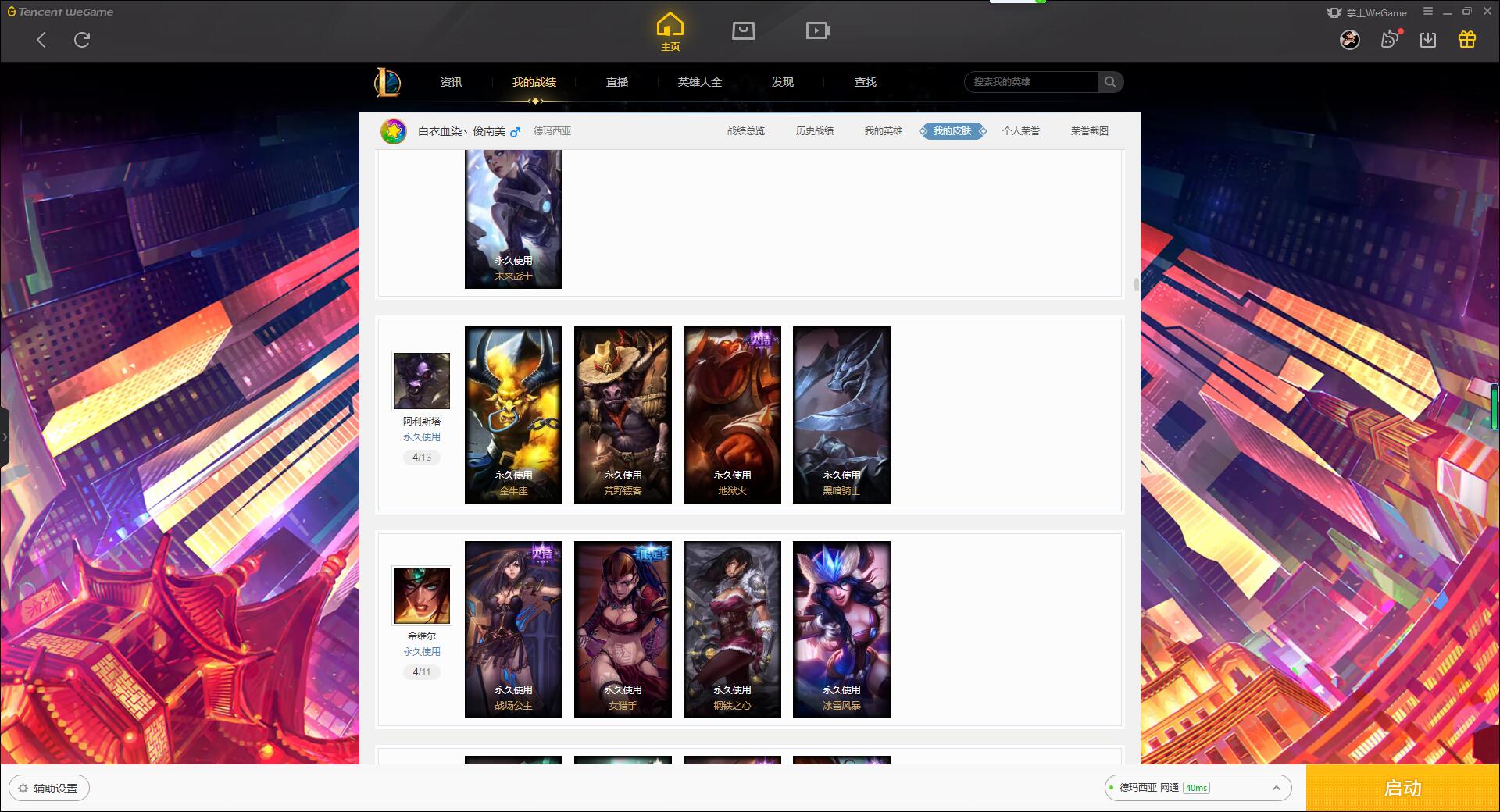The width and height of the screenshot is (1500, 812).
Task: Click the page vertical scrollbar handle
Action: [x=1137, y=284]
